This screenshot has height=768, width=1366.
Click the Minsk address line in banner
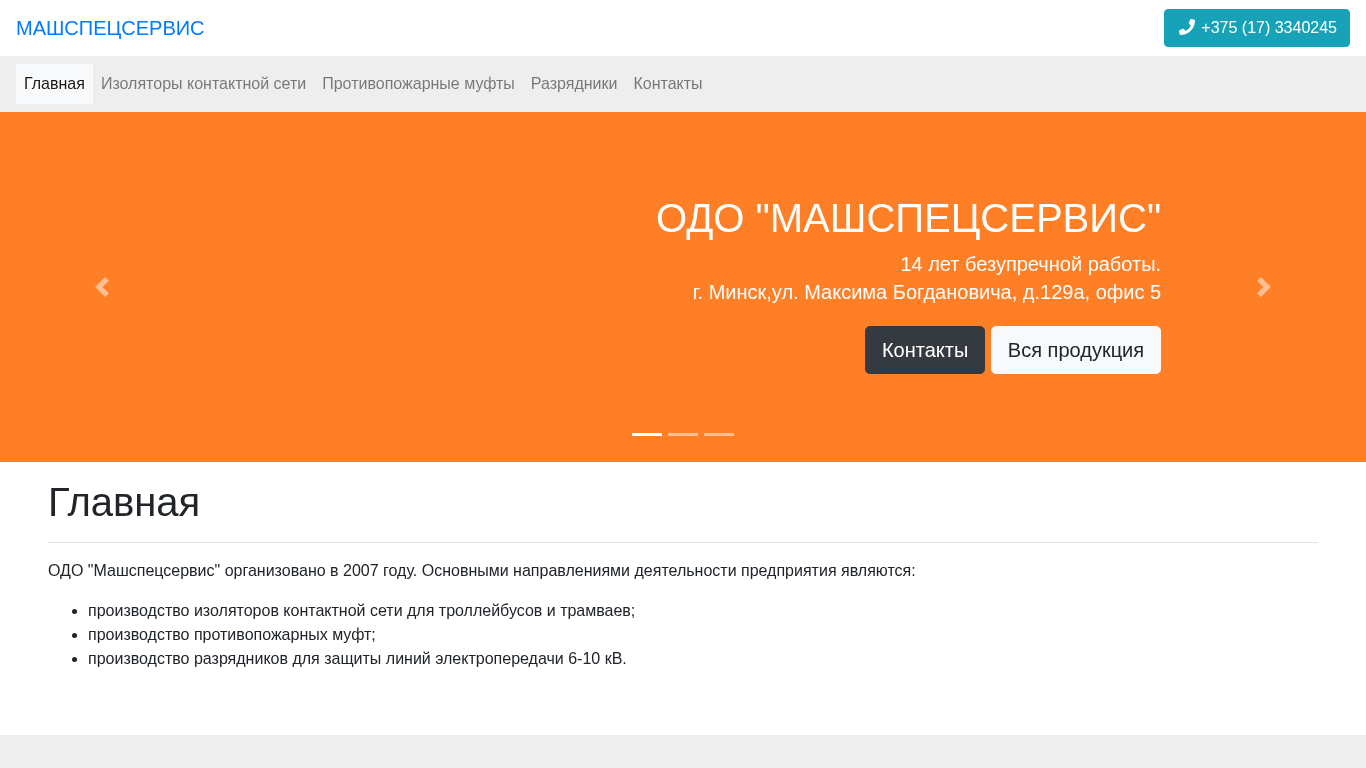pos(927,292)
